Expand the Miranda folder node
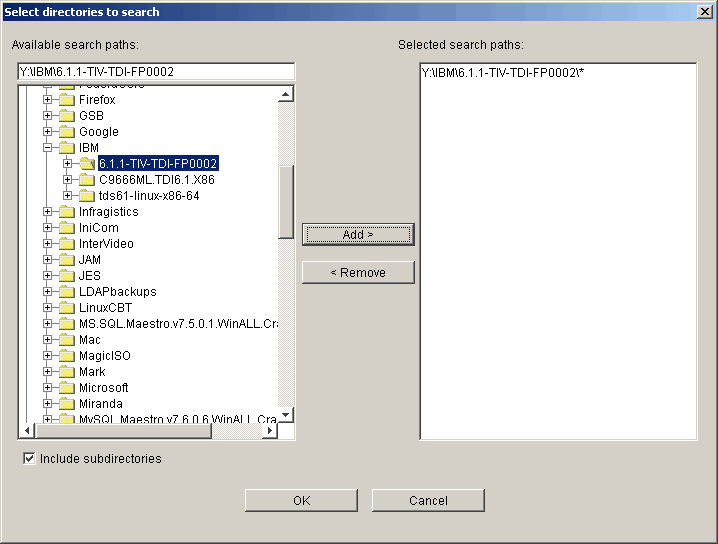 click(47, 404)
